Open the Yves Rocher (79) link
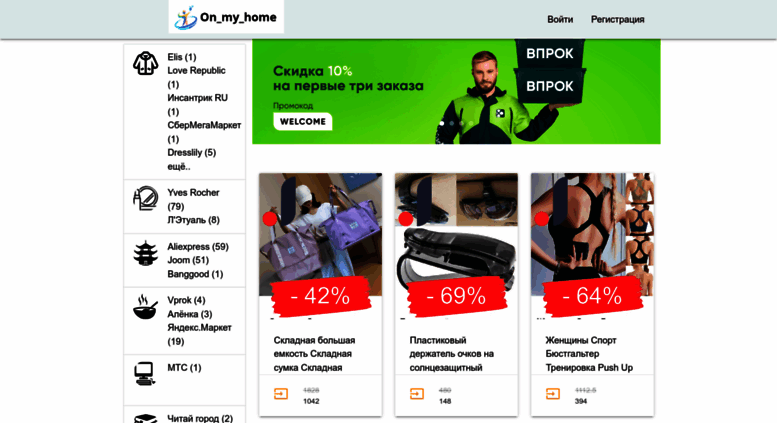 coord(193,199)
